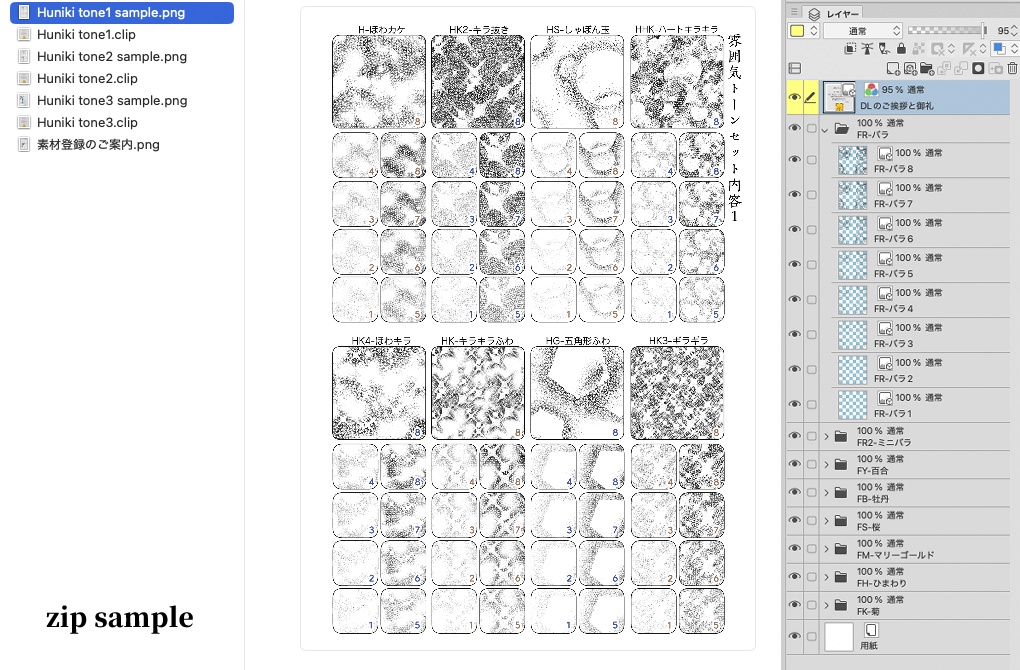The height and width of the screenshot is (670, 1020).
Task: Click the HG-五角形ふわ large tone preview
Action: click(x=577, y=392)
